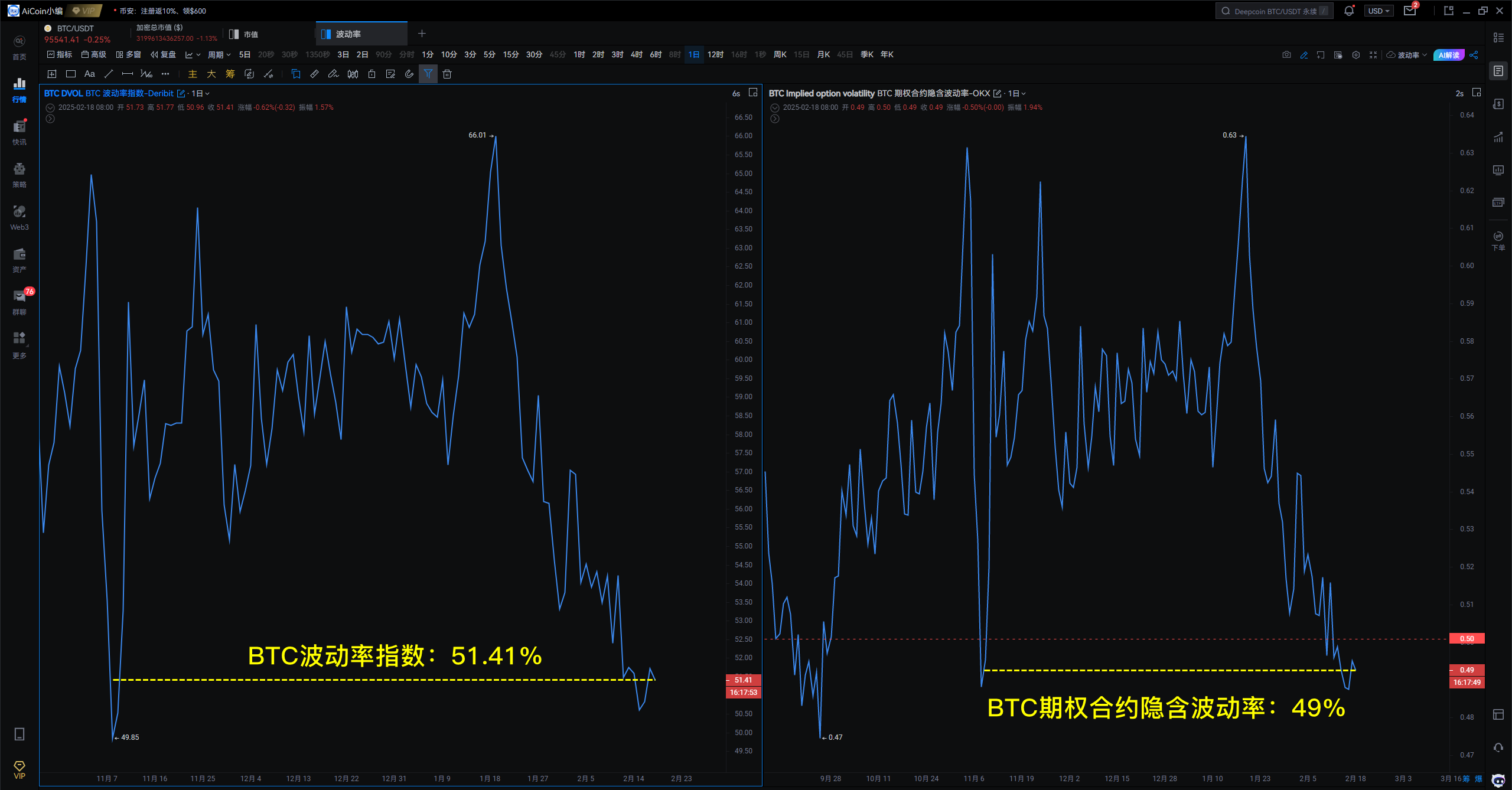Open the 资产 assets wallet sidebar

pyautogui.click(x=19, y=260)
